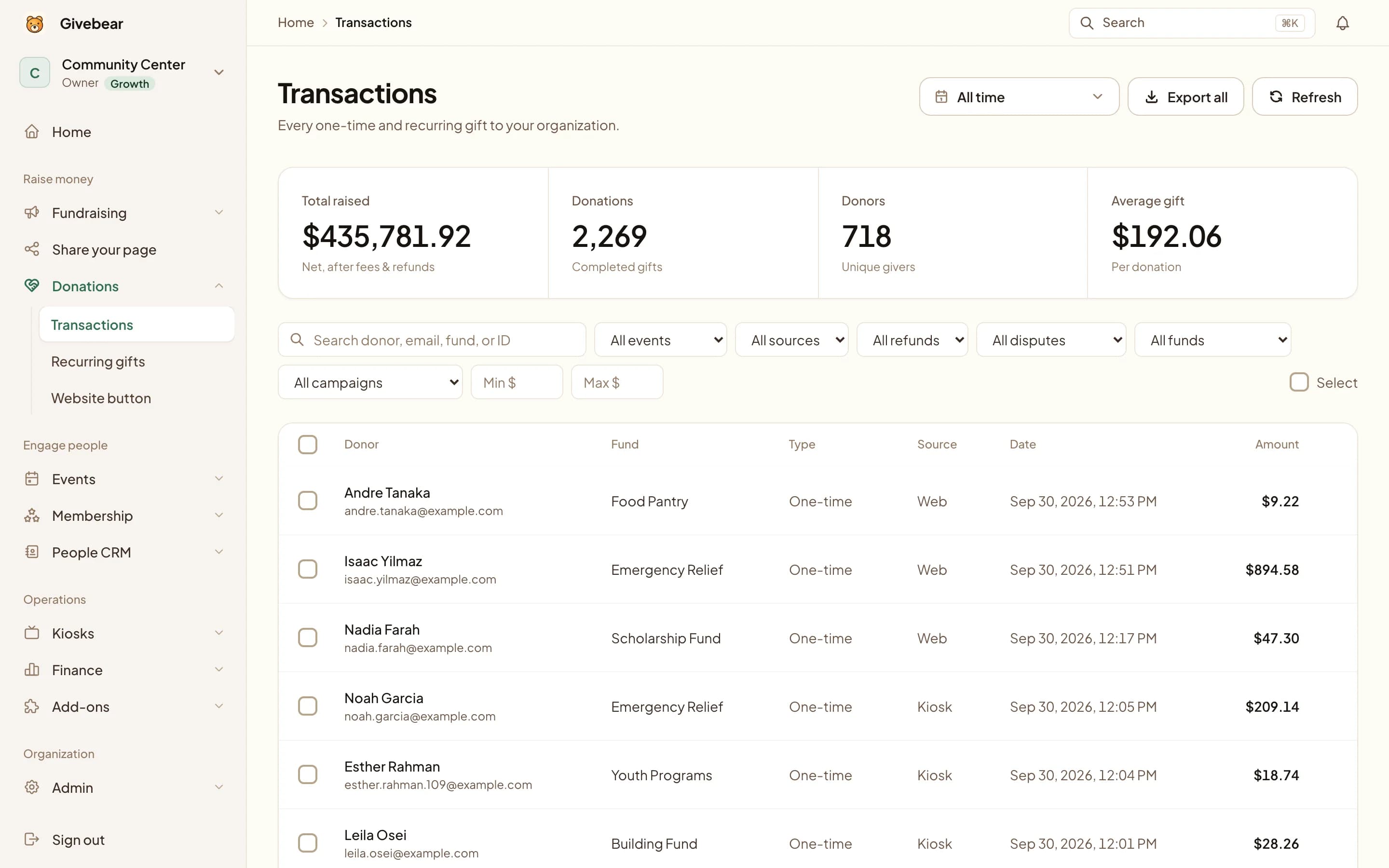Click the Donations heart icon
This screenshot has height=868, width=1389.
click(x=31, y=285)
